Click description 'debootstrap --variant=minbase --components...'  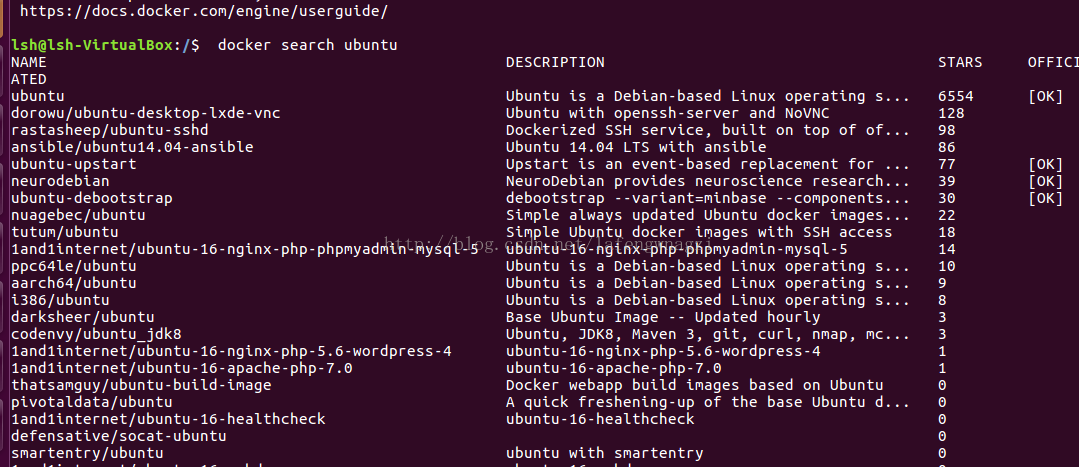tap(708, 198)
